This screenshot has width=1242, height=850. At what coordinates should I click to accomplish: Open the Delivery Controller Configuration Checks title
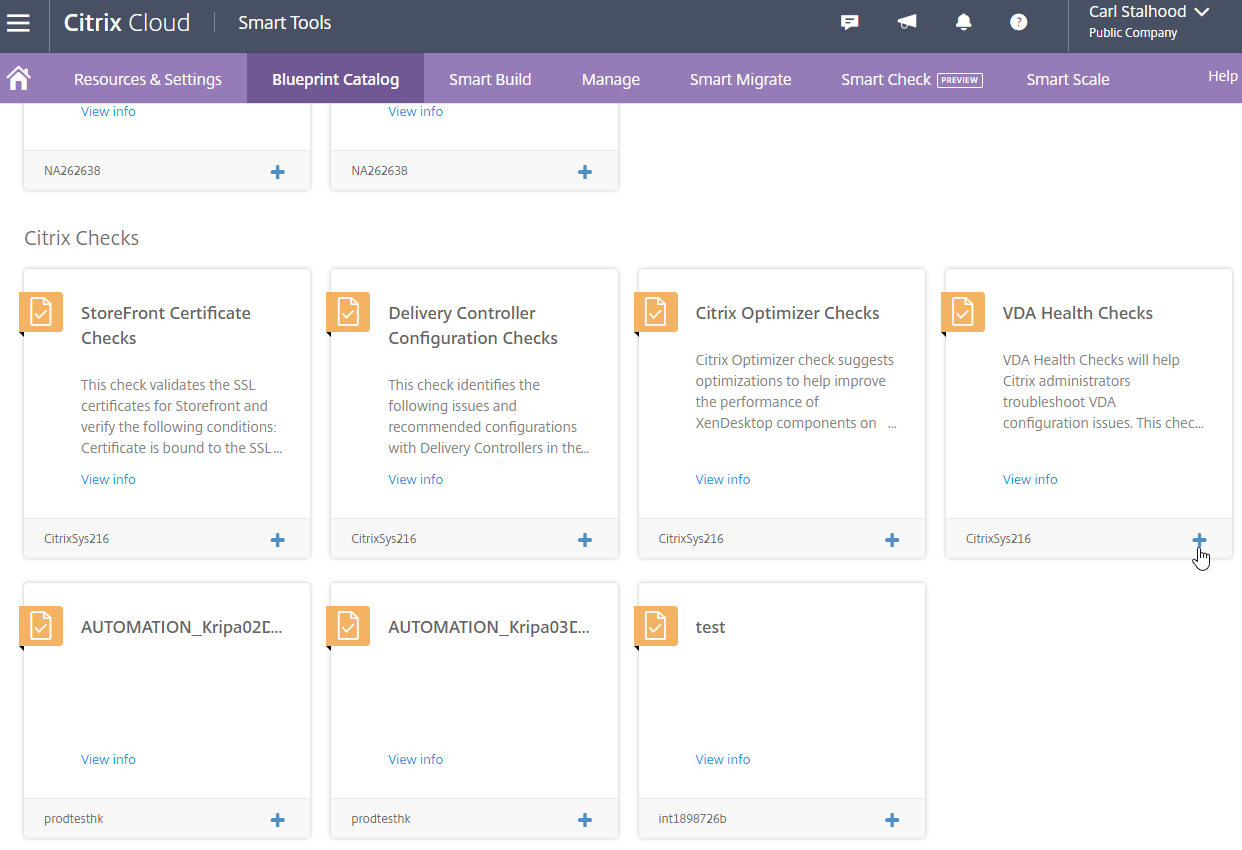pyautogui.click(x=473, y=326)
